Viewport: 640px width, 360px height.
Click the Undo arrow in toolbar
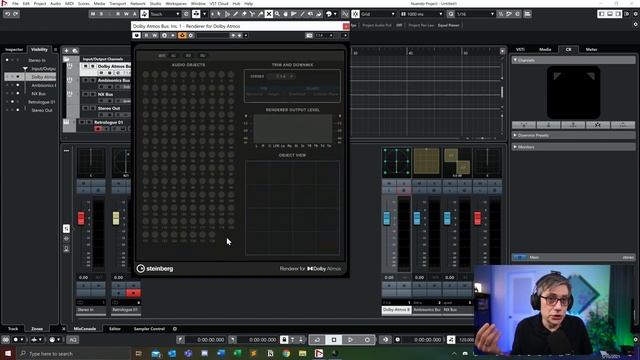point(7,14)
